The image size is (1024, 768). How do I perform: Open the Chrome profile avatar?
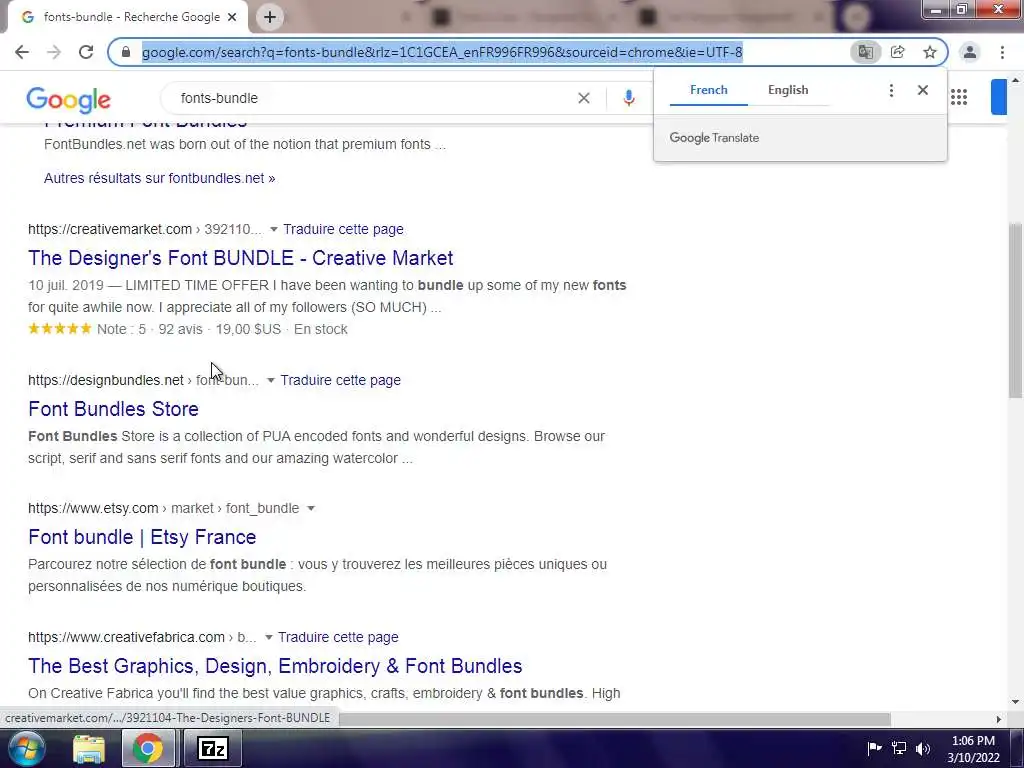[970, 52]
